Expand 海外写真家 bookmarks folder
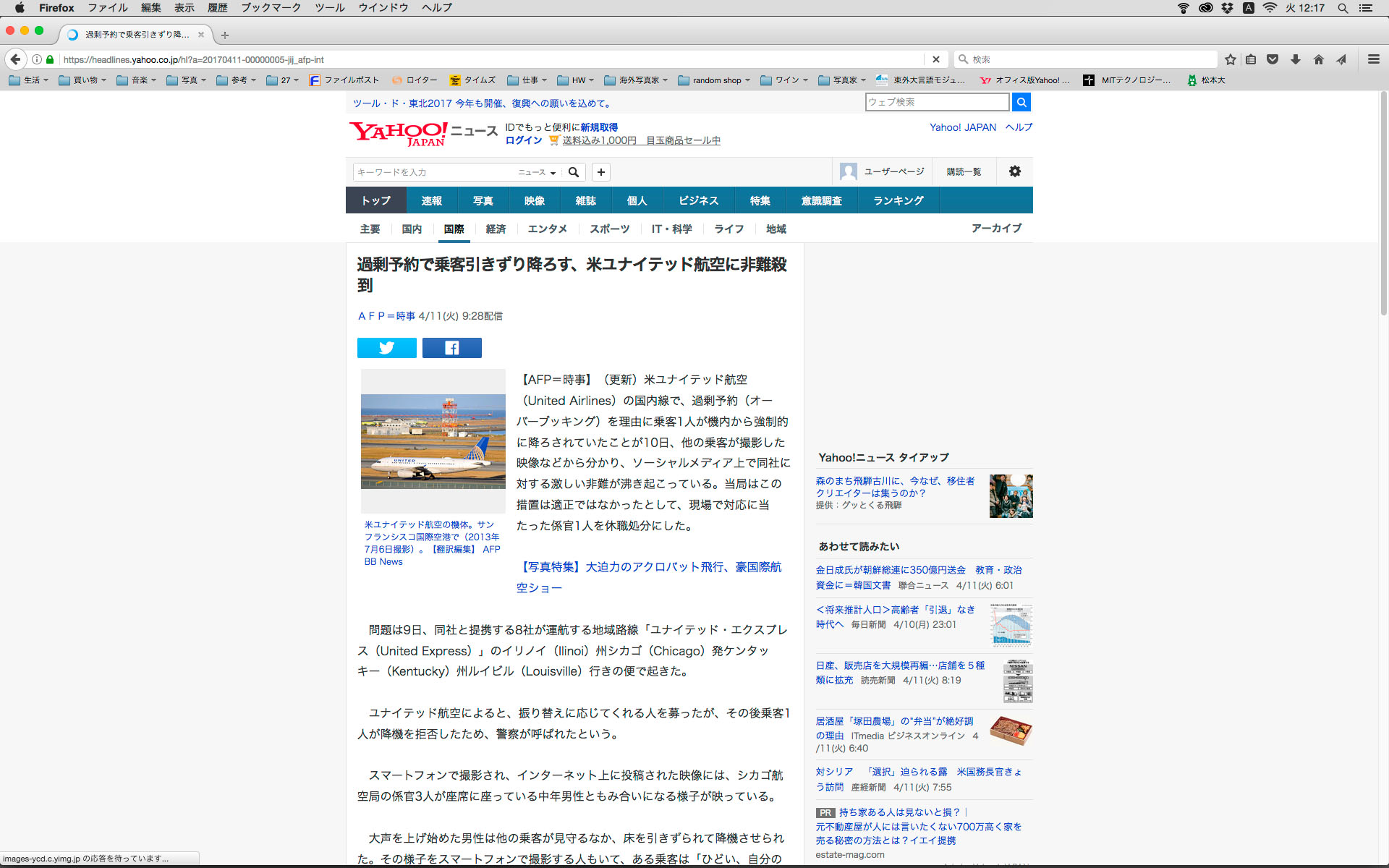1389x868 pixels. point(636,80)
